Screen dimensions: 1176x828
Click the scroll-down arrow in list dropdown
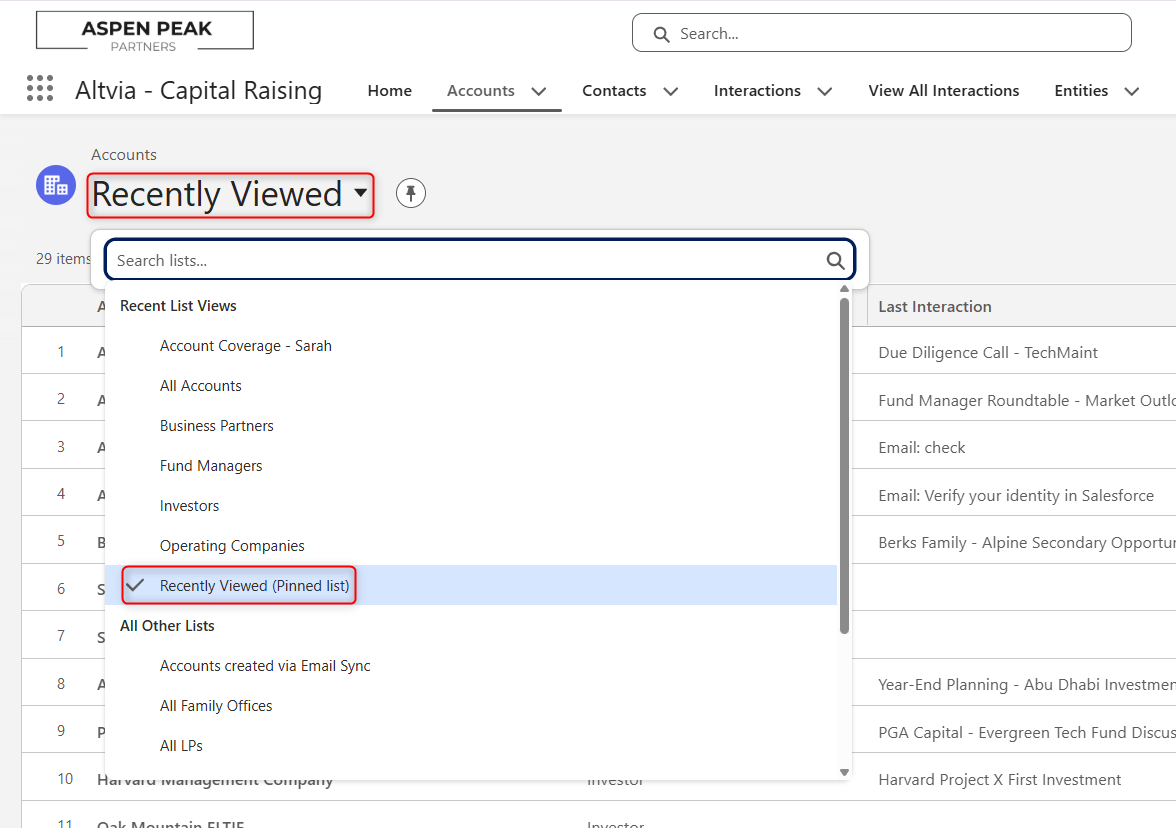(844, 771)
